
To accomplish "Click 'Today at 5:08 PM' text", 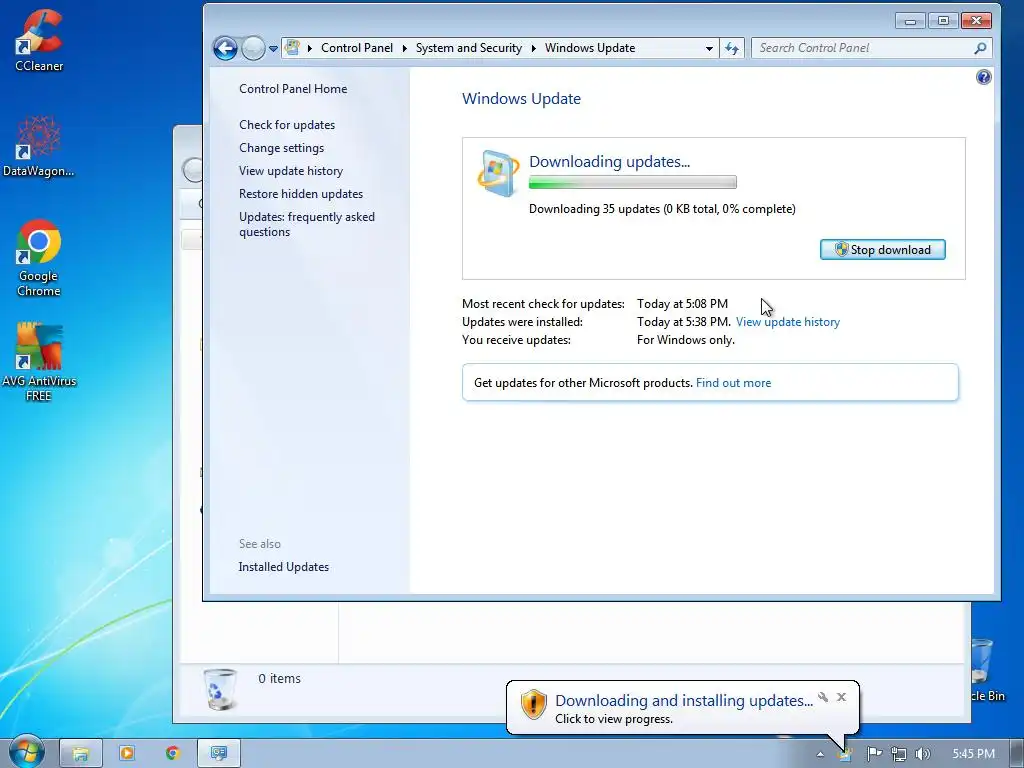I will pyautogui.click(x=682, y=304).
